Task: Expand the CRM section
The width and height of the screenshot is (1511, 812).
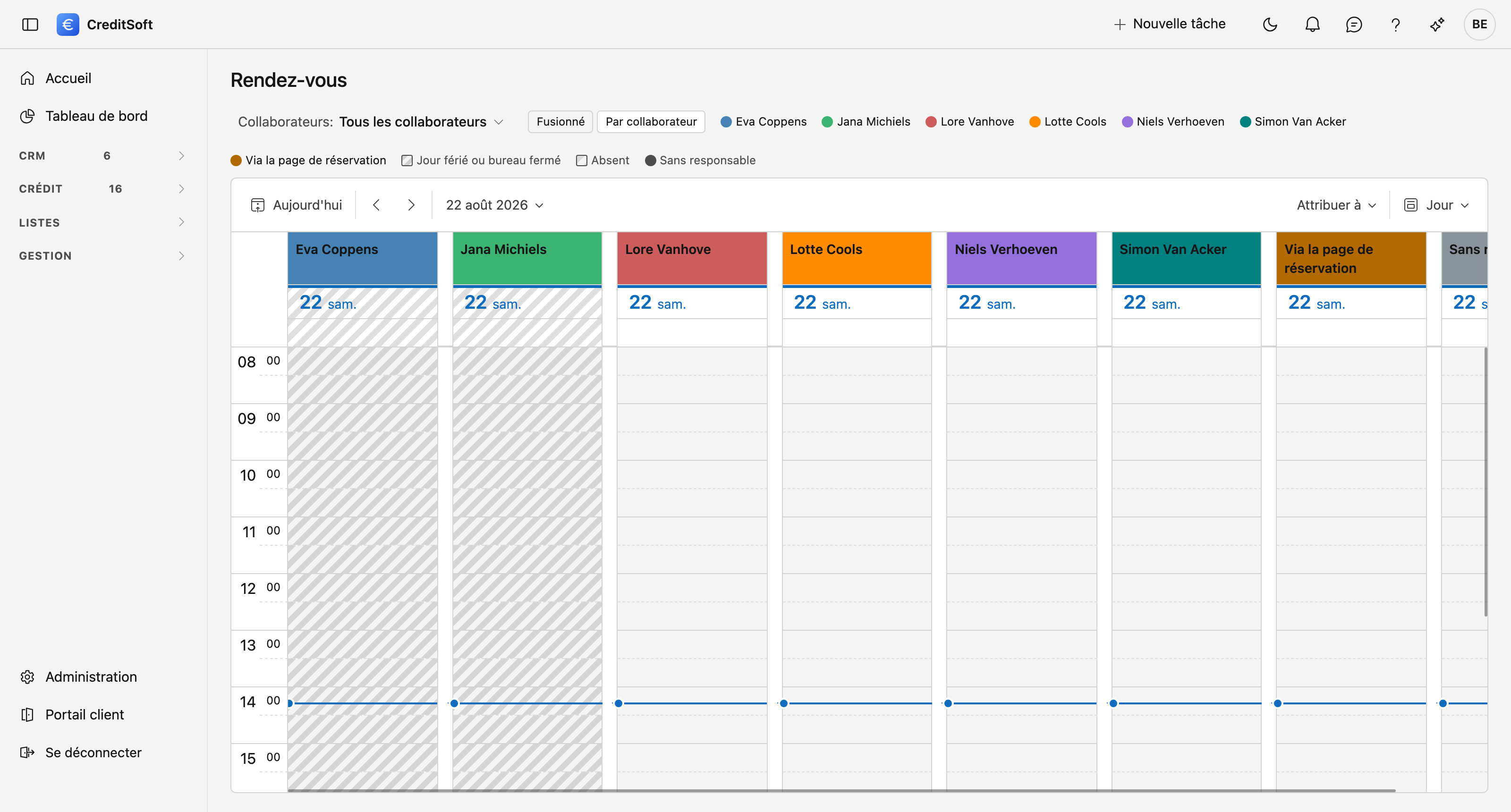Action: coord(102,155)
